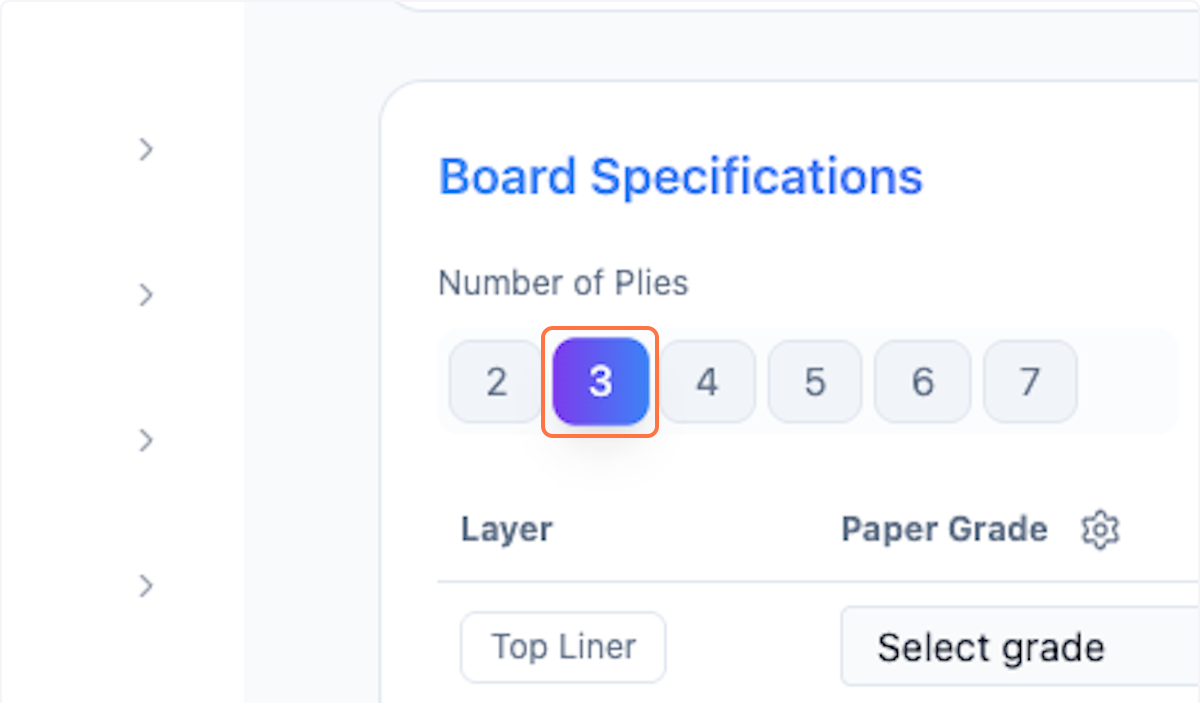Switch the ply count to 7
1200x703 pixels.
point(1029,382)
